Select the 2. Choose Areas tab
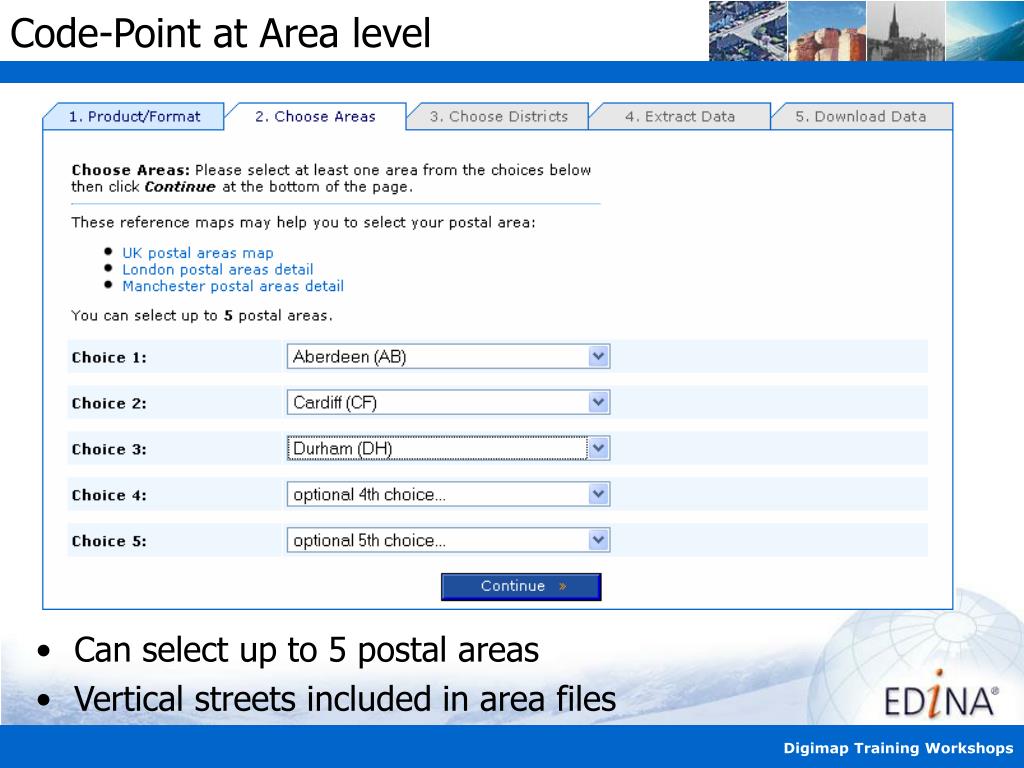Image resolution: width=1024 pixels, height=768 pixels. tap(315, 117)
